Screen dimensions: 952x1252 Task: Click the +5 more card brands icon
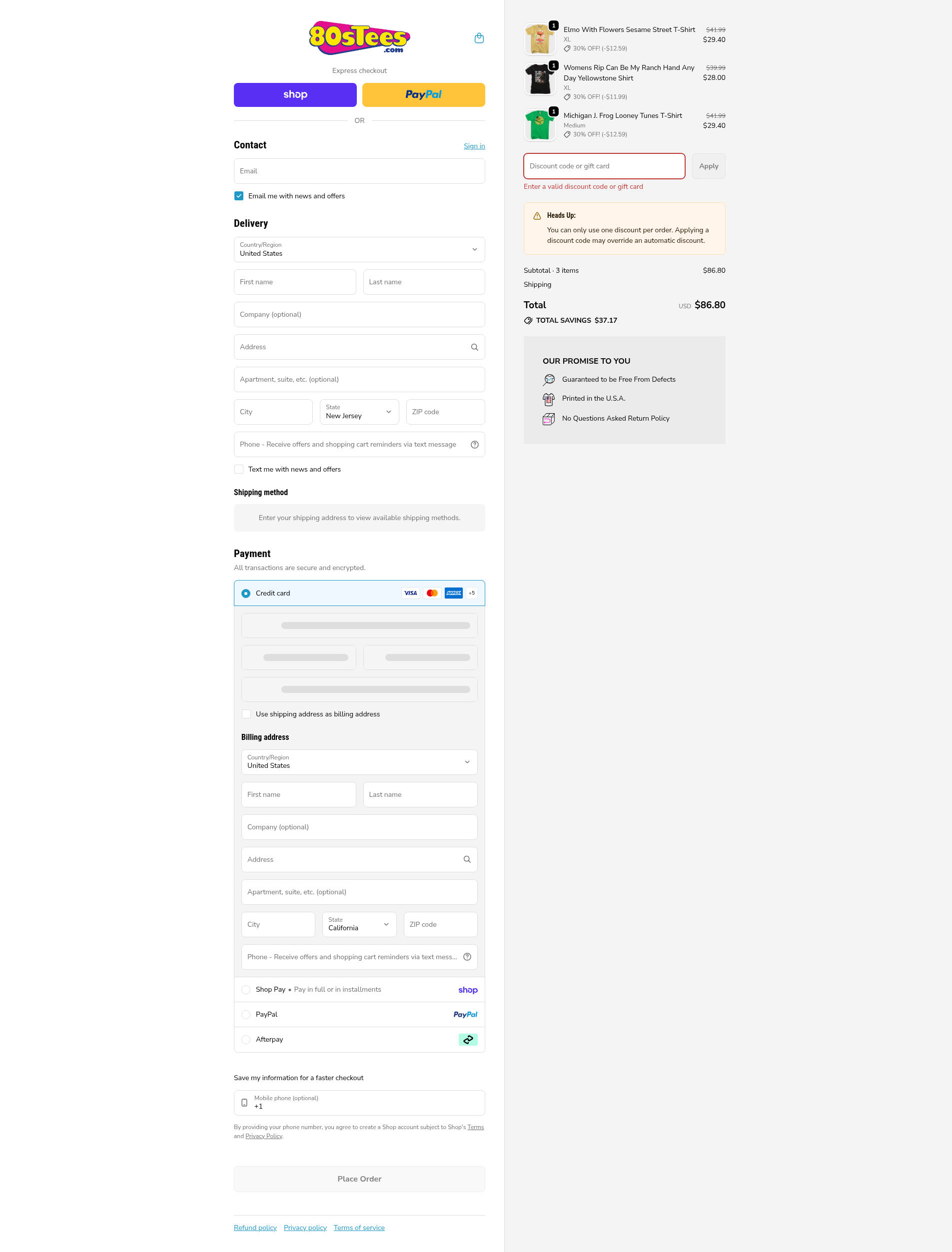click(x=471, y=593)
